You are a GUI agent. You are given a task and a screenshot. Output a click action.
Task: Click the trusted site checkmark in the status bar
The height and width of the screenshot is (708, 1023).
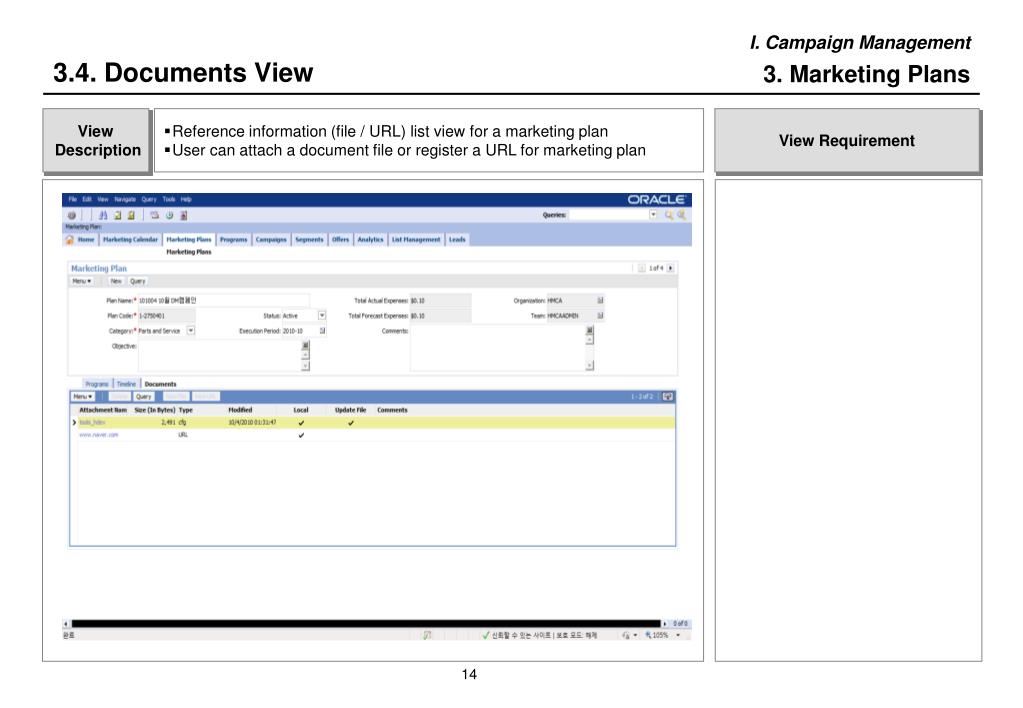tap(486, 635)
